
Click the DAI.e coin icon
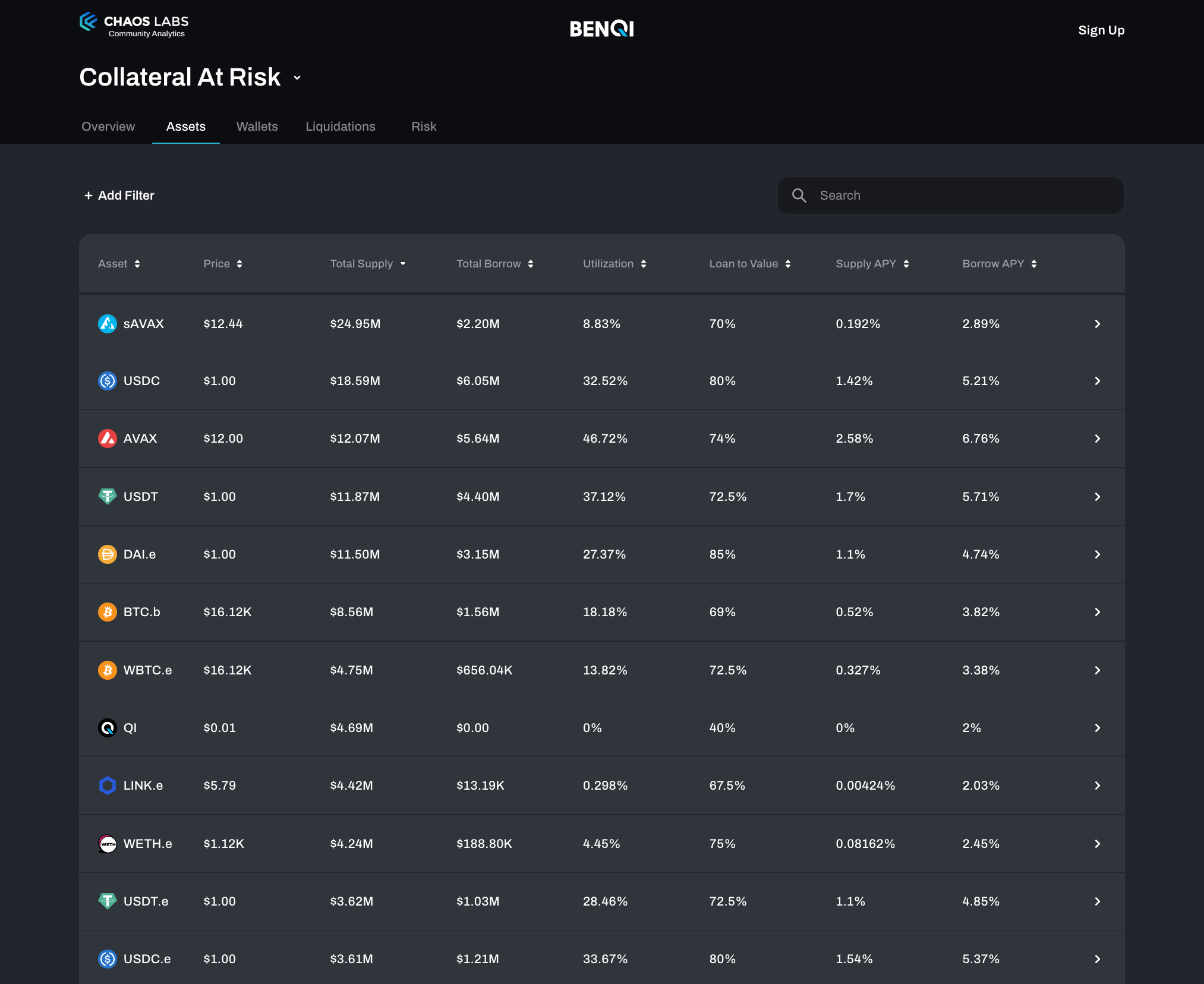tap(107, 554)
